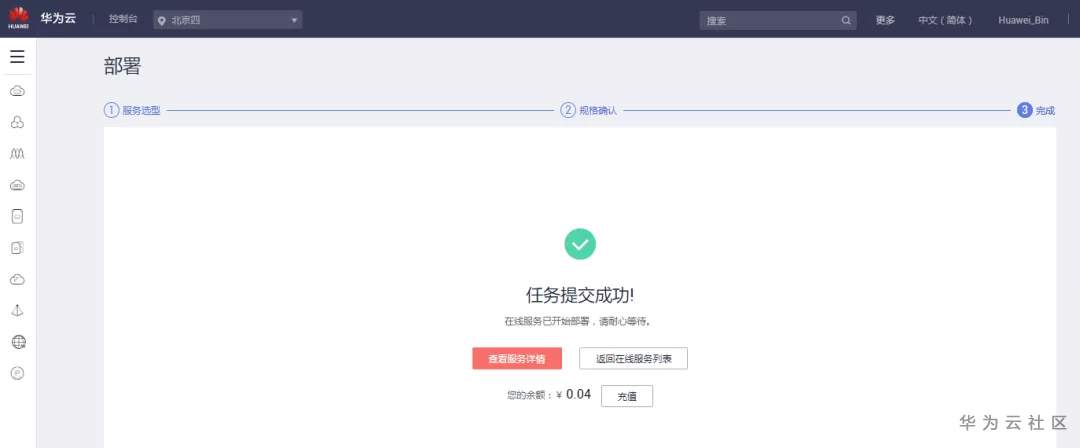This screenshot has height=448, width=1080.
Task: Open the 中文(简体) language selector
Action: click(945, 20)
